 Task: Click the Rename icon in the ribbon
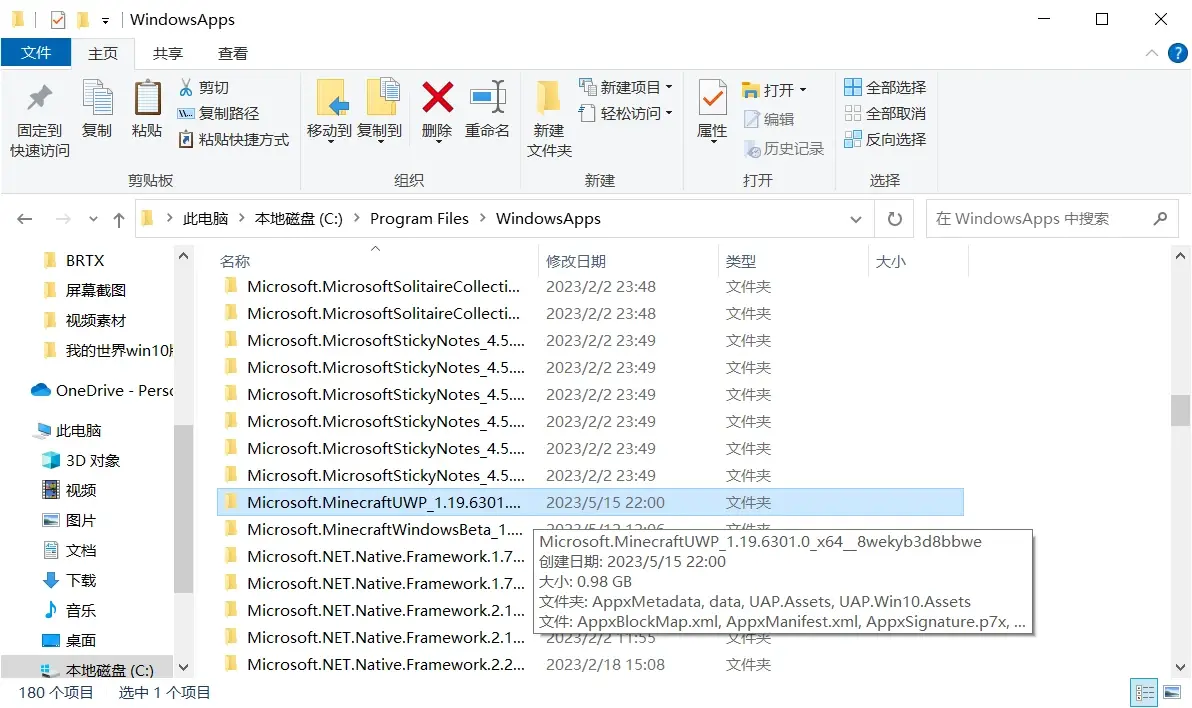(x=487, y=97)
